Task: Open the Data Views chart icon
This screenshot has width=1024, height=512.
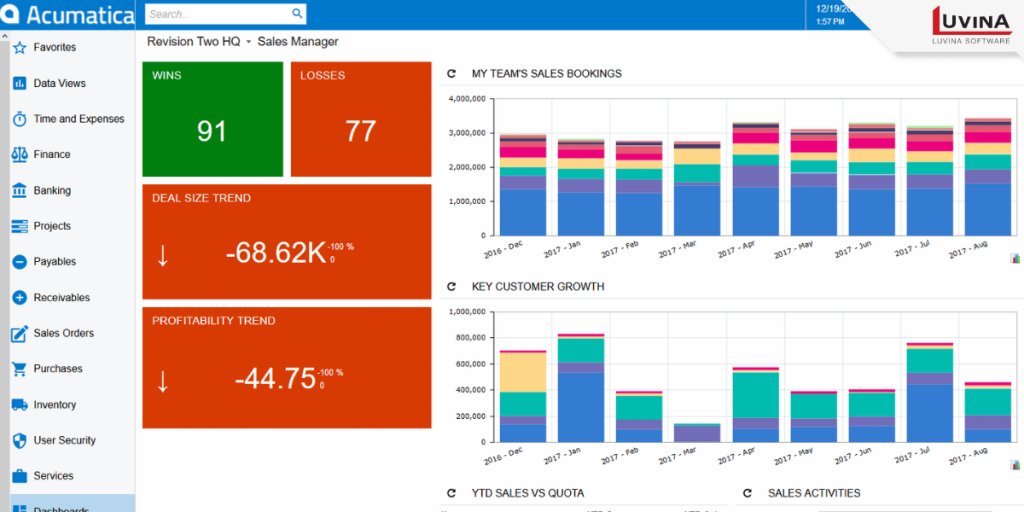Action: click(19, 83)
